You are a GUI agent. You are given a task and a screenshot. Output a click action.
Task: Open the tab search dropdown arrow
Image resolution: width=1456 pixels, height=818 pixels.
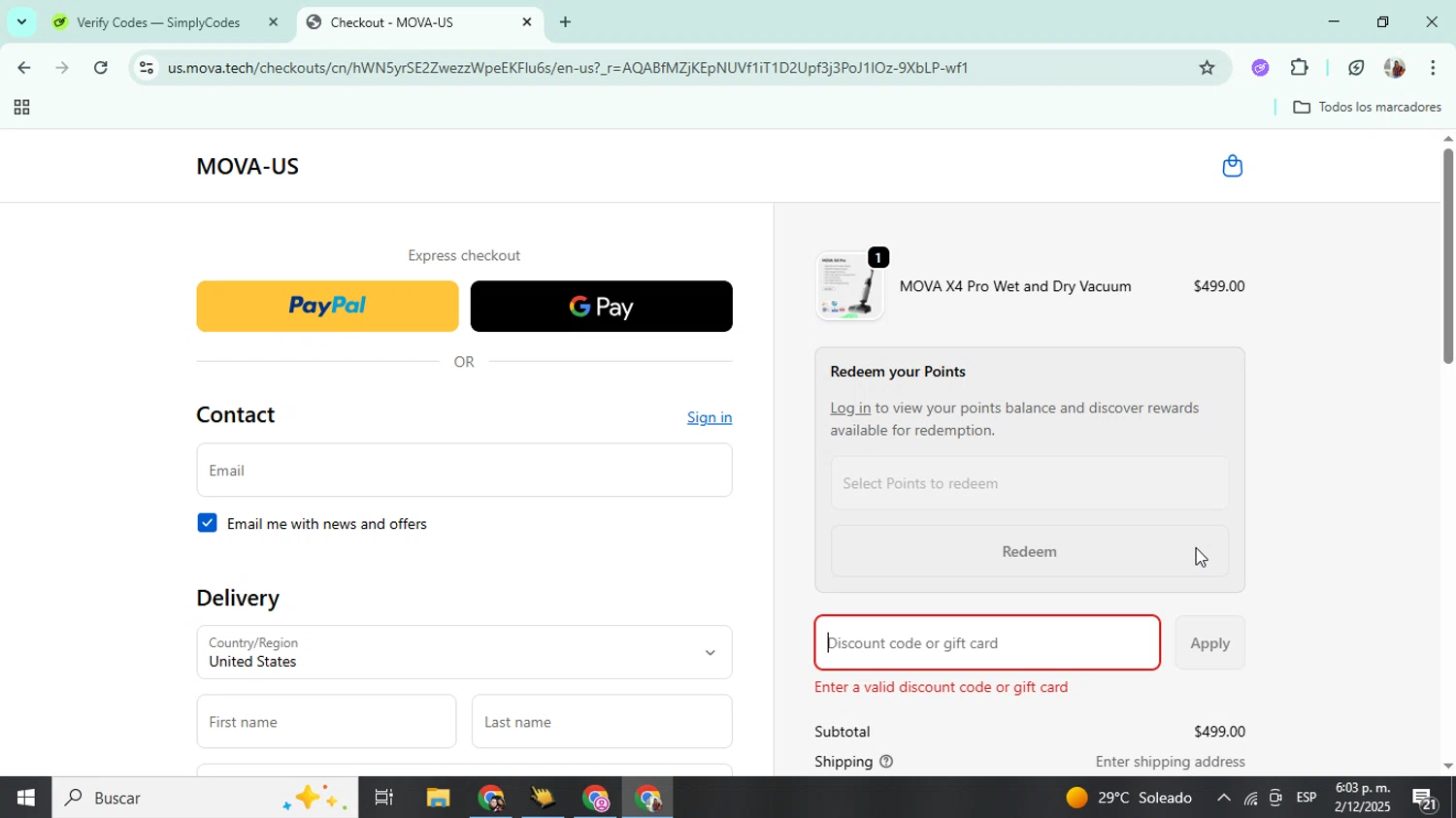pyautogui.click(x=21, y=21)
